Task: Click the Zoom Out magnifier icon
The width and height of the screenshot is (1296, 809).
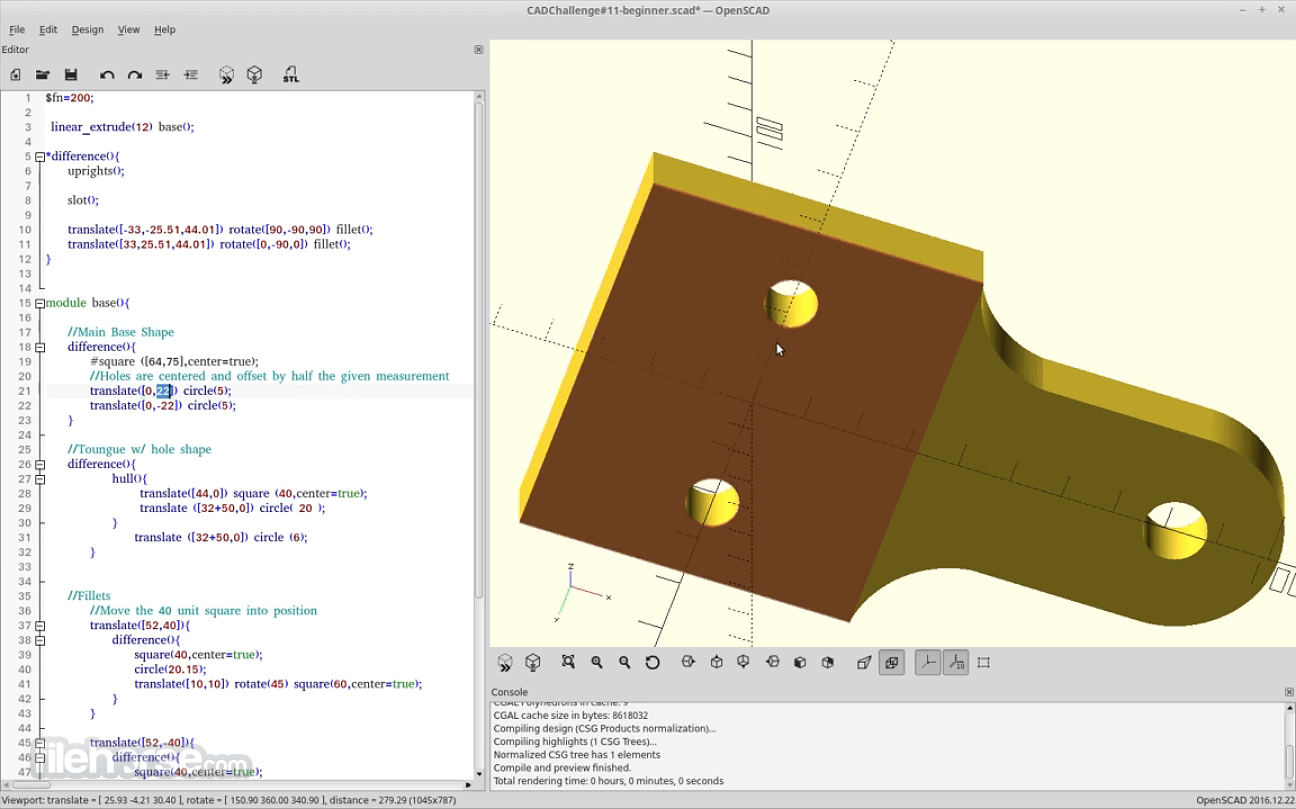Action: click(625, 662)
